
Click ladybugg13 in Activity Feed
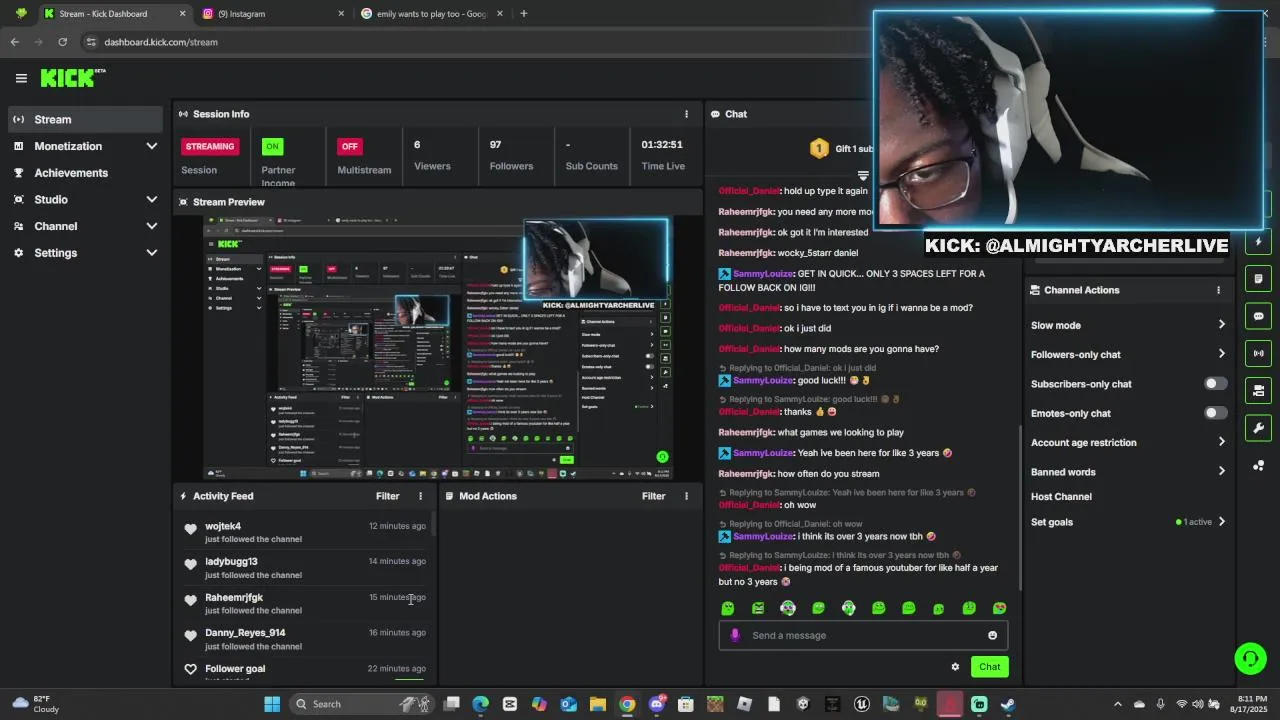click(231, 562)
